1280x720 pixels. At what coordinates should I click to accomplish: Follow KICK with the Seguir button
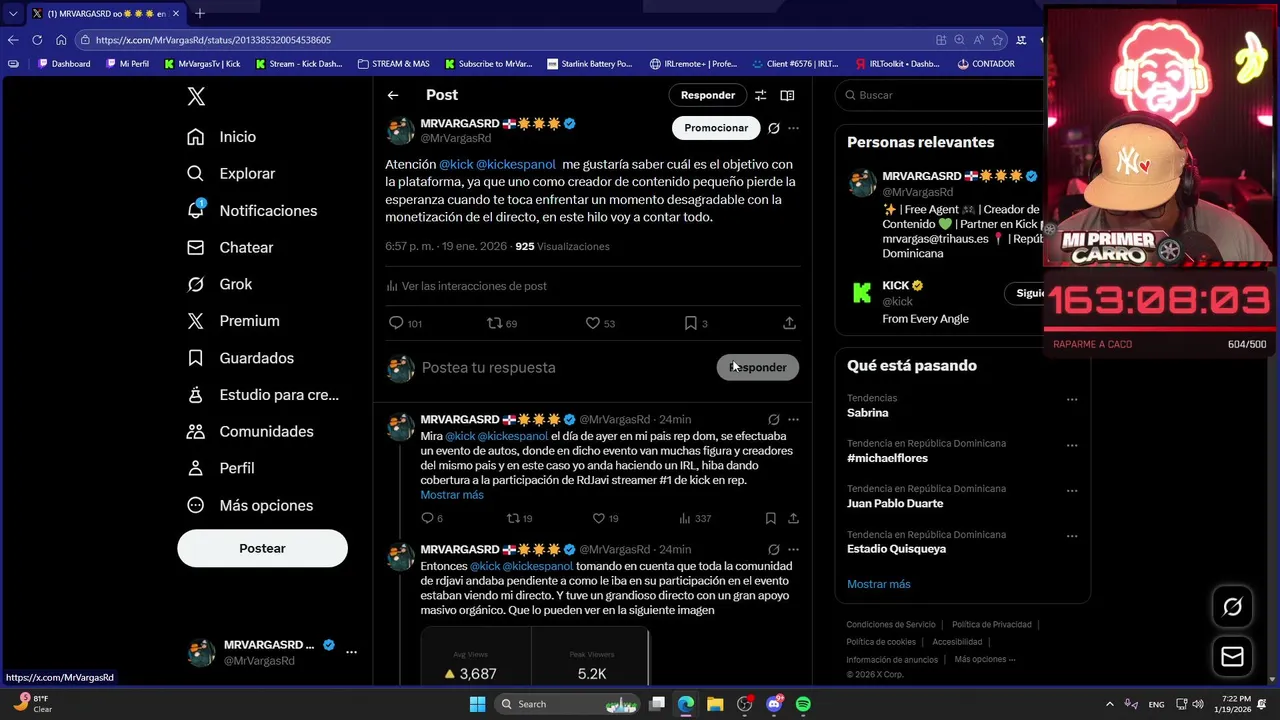tap(1025, 293)
